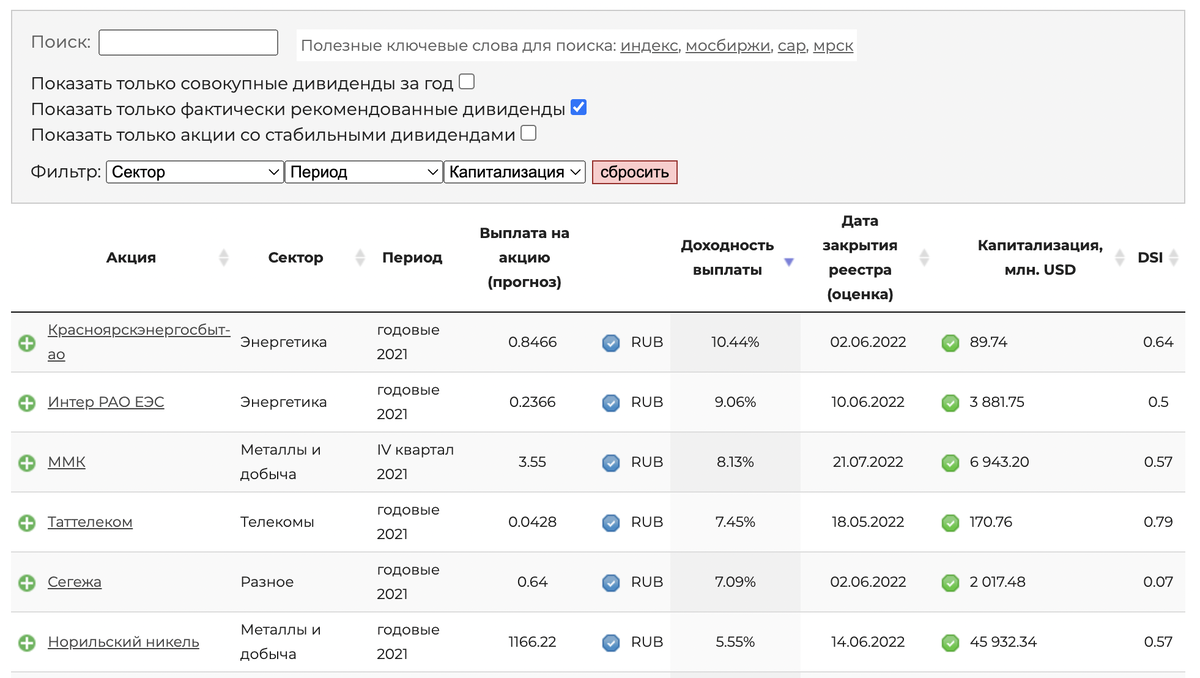This screenshot has height=678, width=1200.
Task: Click capitalization value 45 932.34
Action: (1003, 642)
